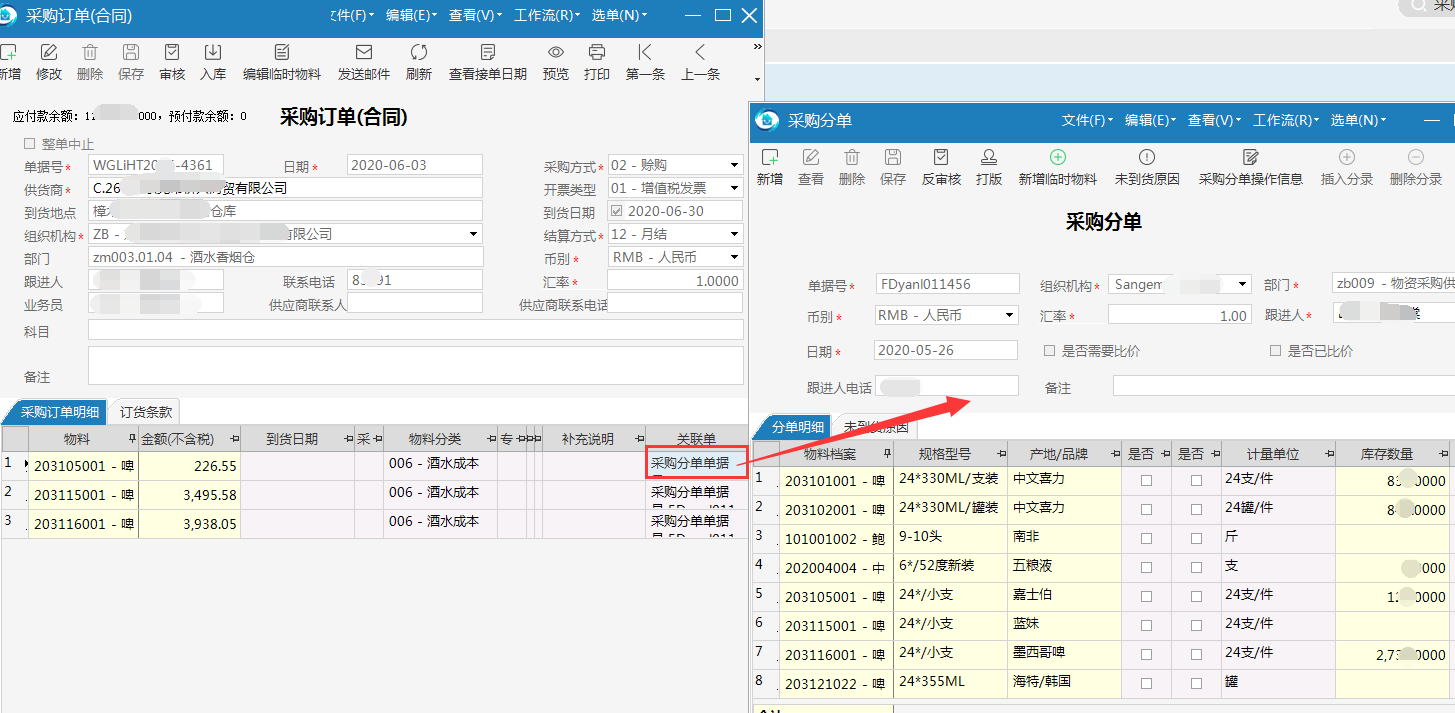Select the 分单明细 tab
This screenshot has width=1455, height=713.
(797, 427)
